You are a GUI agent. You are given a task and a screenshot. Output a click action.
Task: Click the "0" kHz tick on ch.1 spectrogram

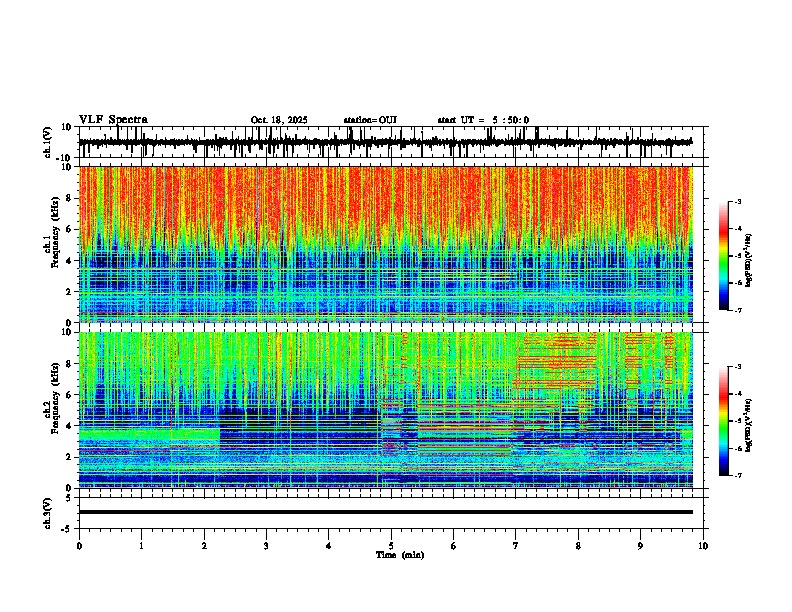(70, 322)
